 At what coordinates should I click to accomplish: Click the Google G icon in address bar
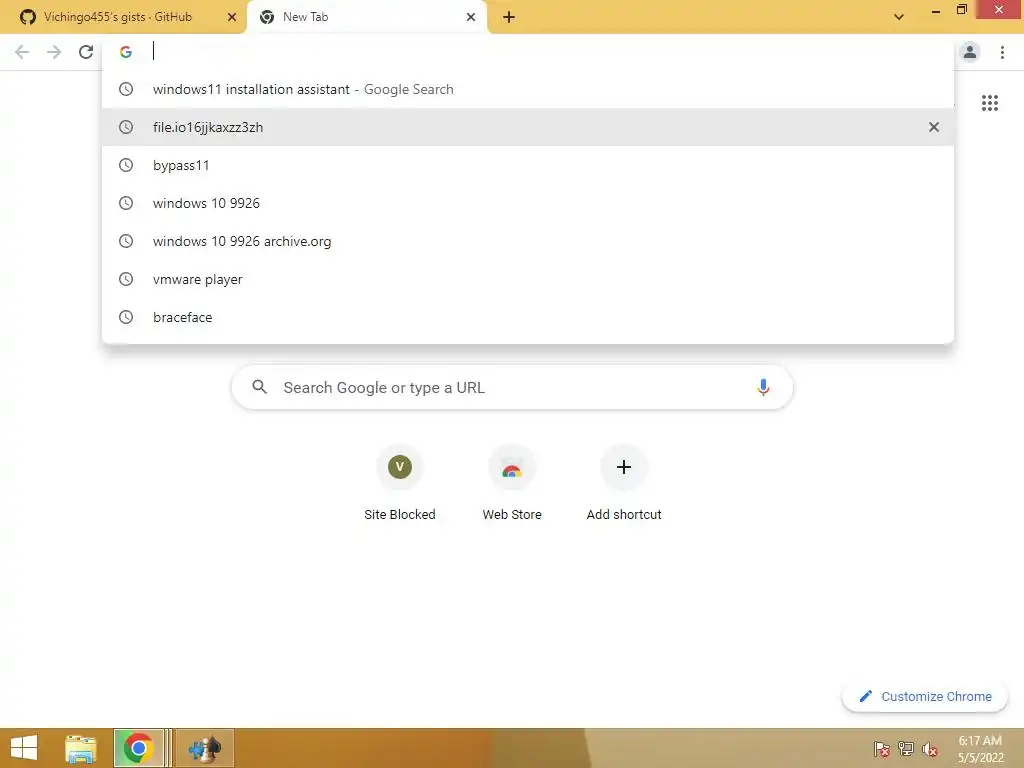[126, 52]
